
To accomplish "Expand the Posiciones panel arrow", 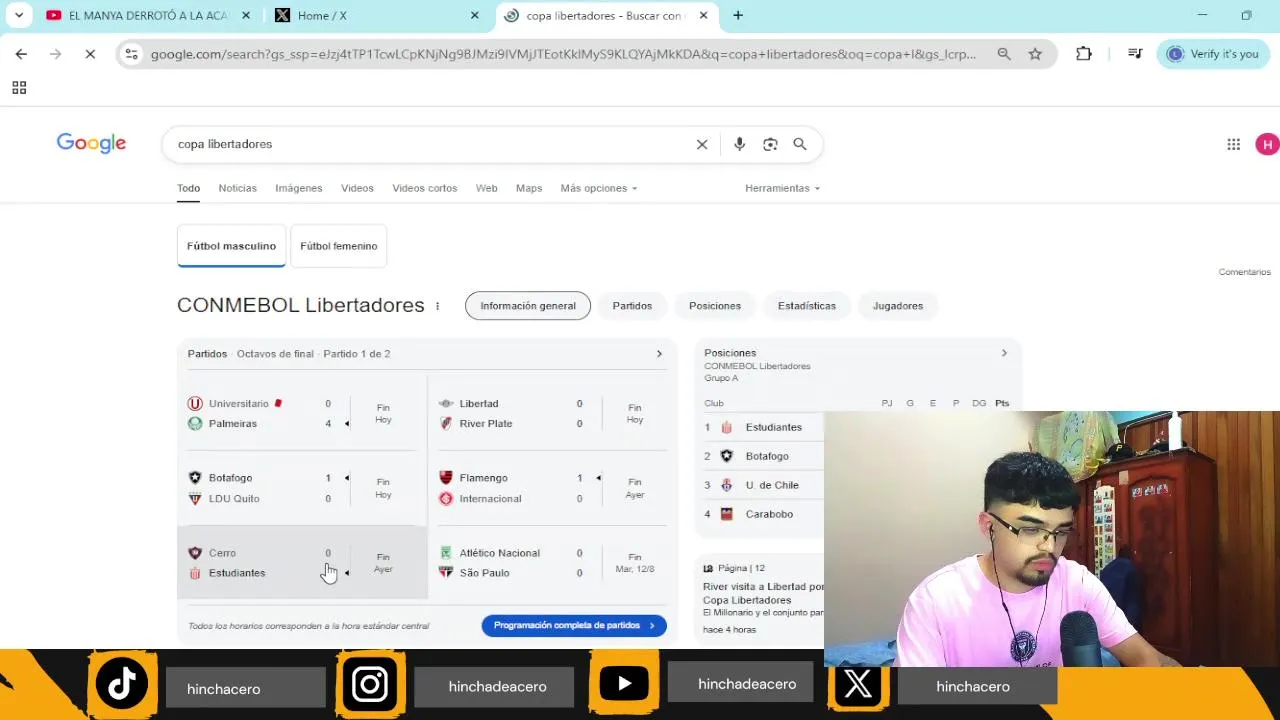I will coord(1004,353).
